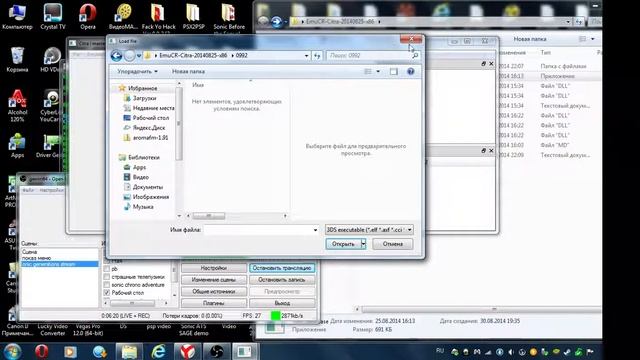Open the 3DS executable file type combo box

(369, 230)
